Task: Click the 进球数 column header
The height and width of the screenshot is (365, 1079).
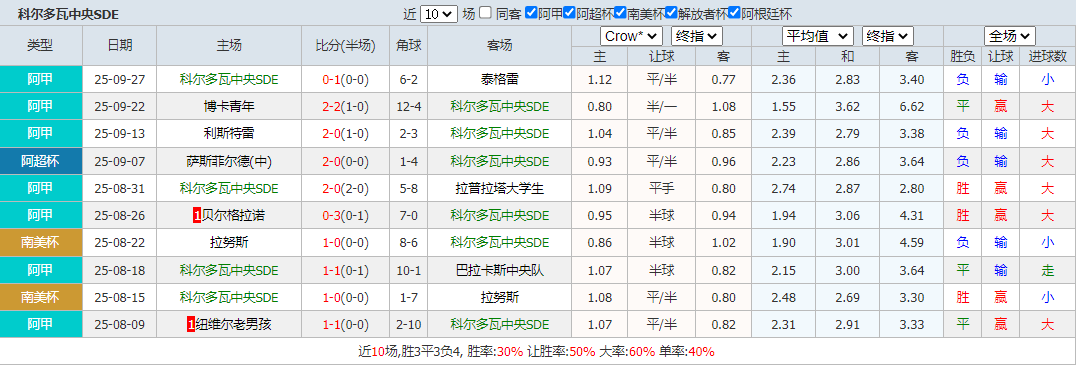Action: click(x=1047, y=57)
